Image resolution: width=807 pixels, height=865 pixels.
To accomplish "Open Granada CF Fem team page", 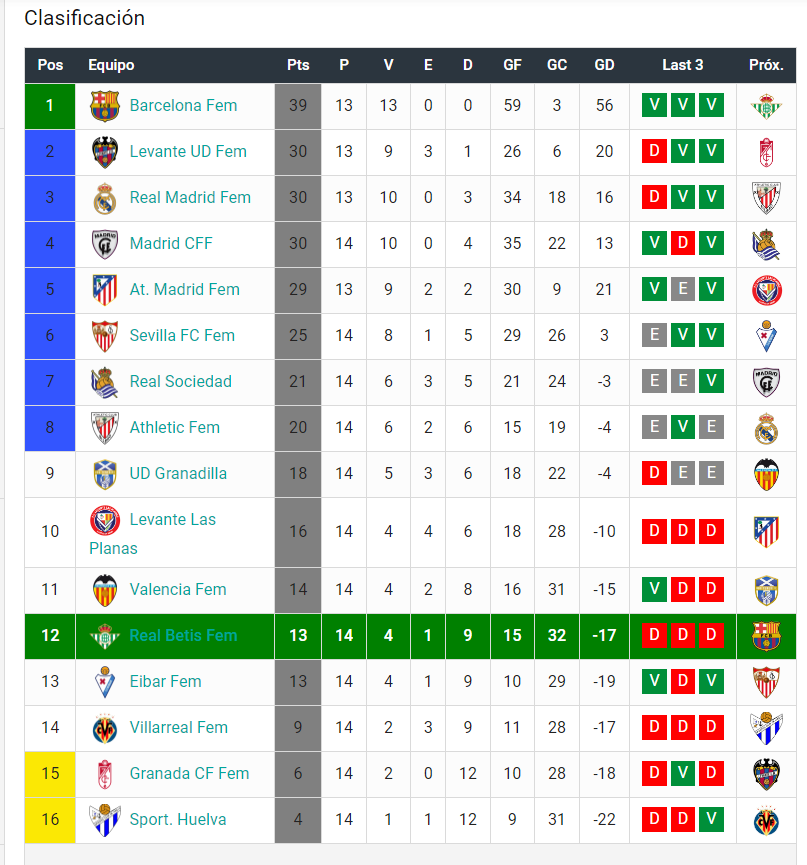I will pyautogui.click(x=189, y=773).
